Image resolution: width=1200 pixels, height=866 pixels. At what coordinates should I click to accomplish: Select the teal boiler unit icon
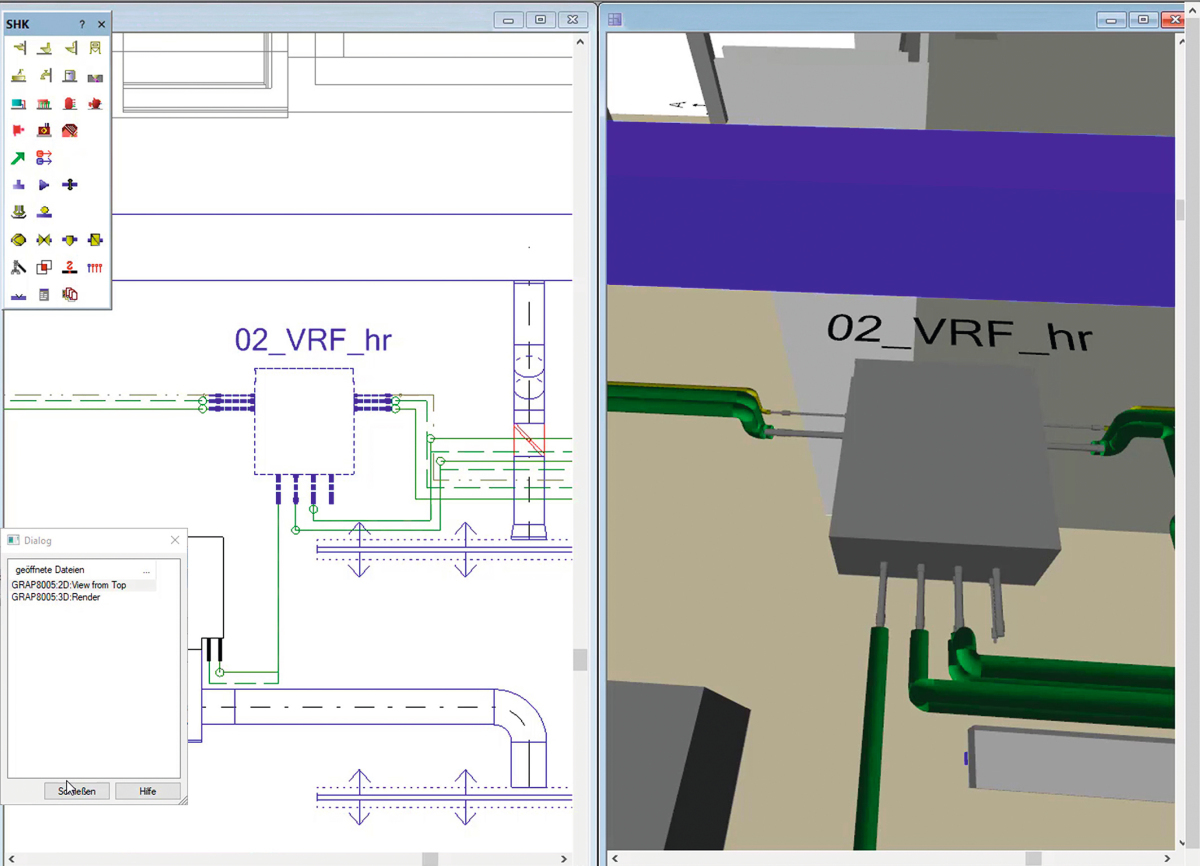18,103
